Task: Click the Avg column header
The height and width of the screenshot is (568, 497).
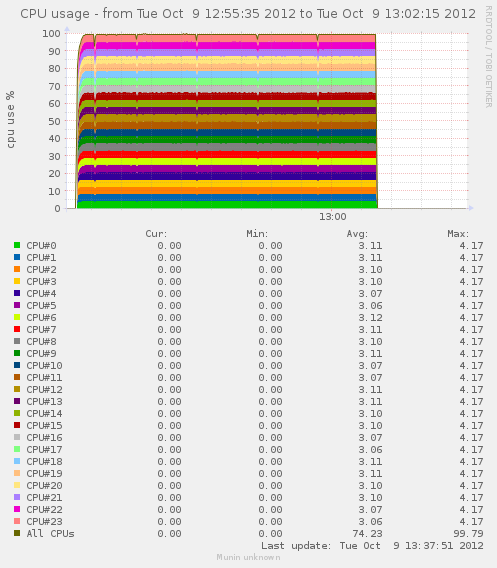Action: click(x=357, y=234)
